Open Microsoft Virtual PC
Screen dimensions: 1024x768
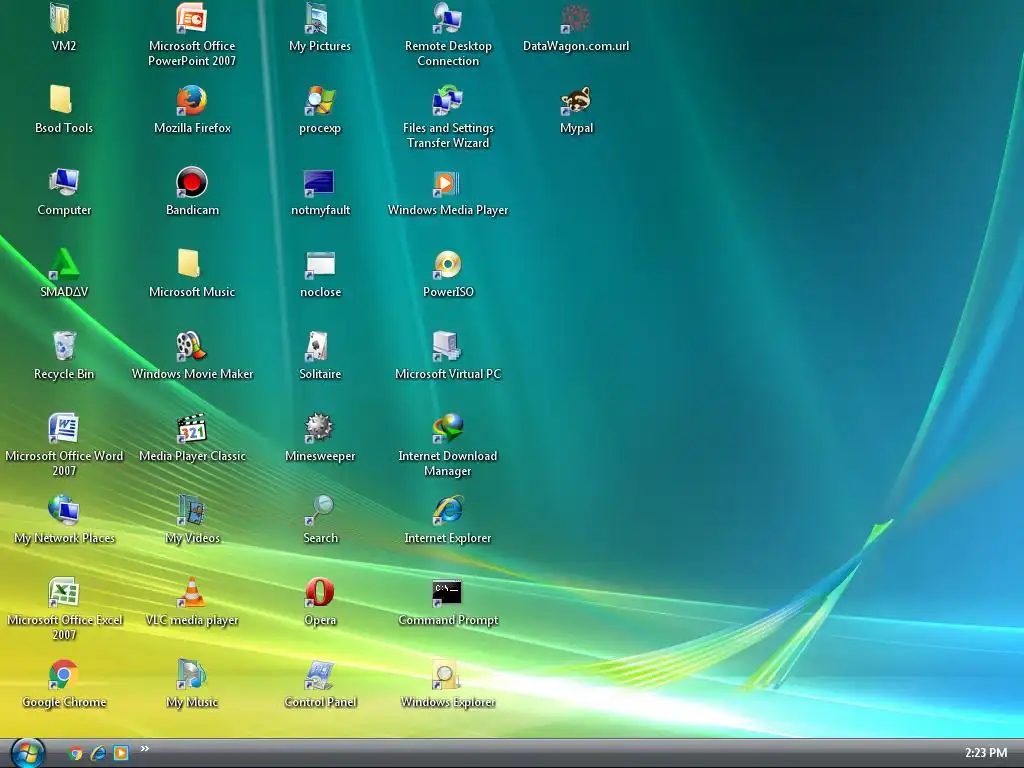pyautogui.click(x=447, y=346)
